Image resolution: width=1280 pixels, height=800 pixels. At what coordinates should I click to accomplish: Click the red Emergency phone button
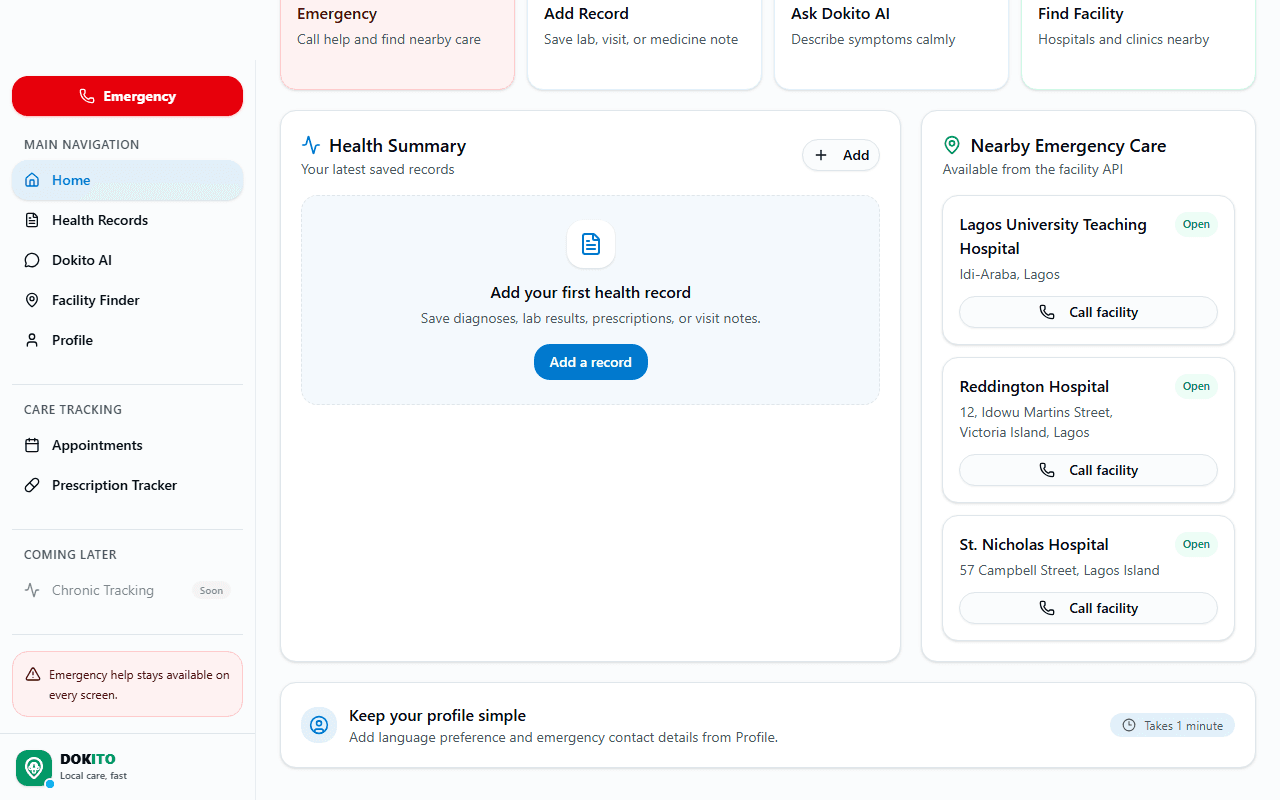pyautogui.click(x=127, y=96)
